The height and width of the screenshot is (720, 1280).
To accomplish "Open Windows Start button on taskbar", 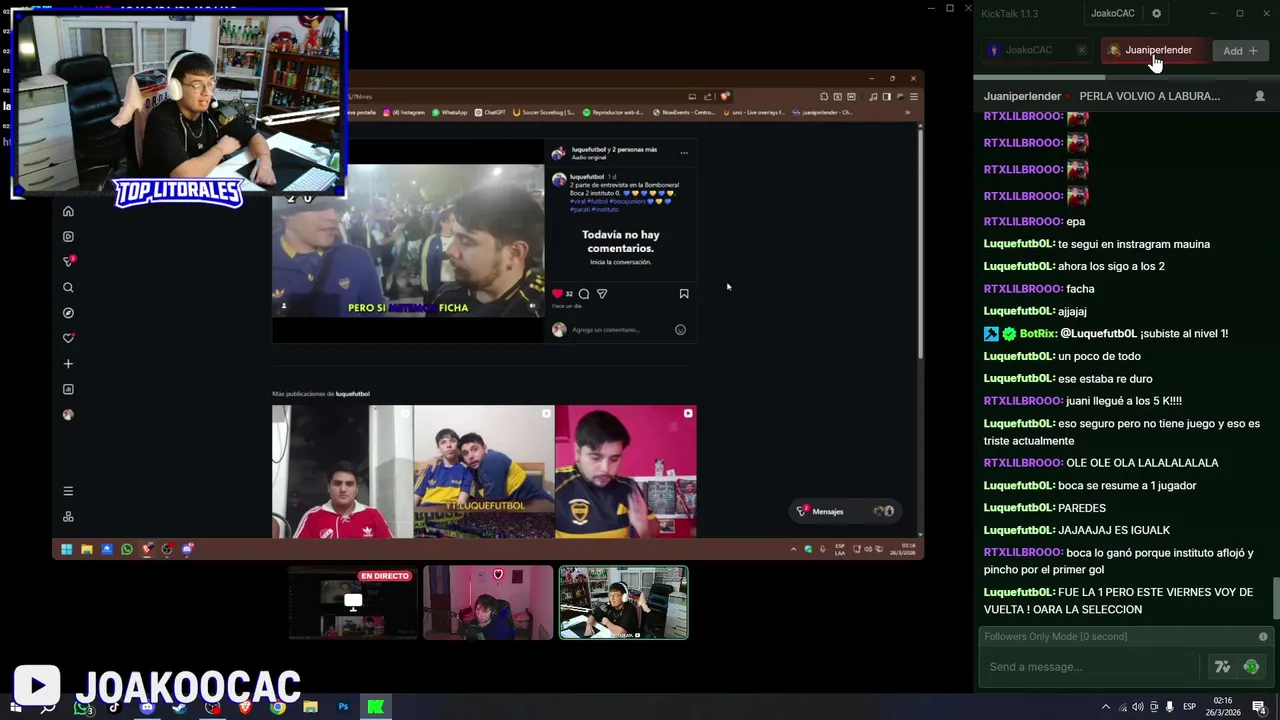I will pos(15,707).
